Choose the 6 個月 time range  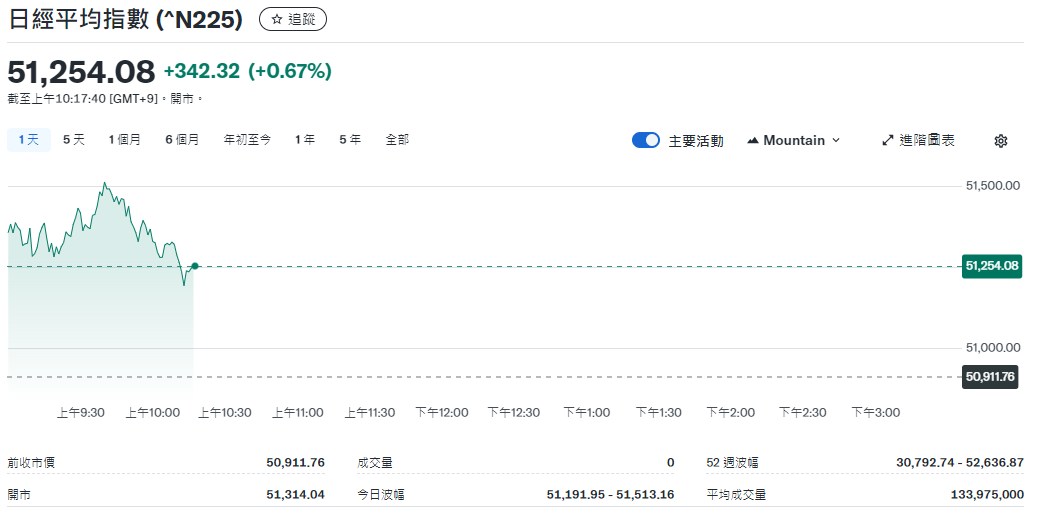pyautogui.click(x=182, y=140)
